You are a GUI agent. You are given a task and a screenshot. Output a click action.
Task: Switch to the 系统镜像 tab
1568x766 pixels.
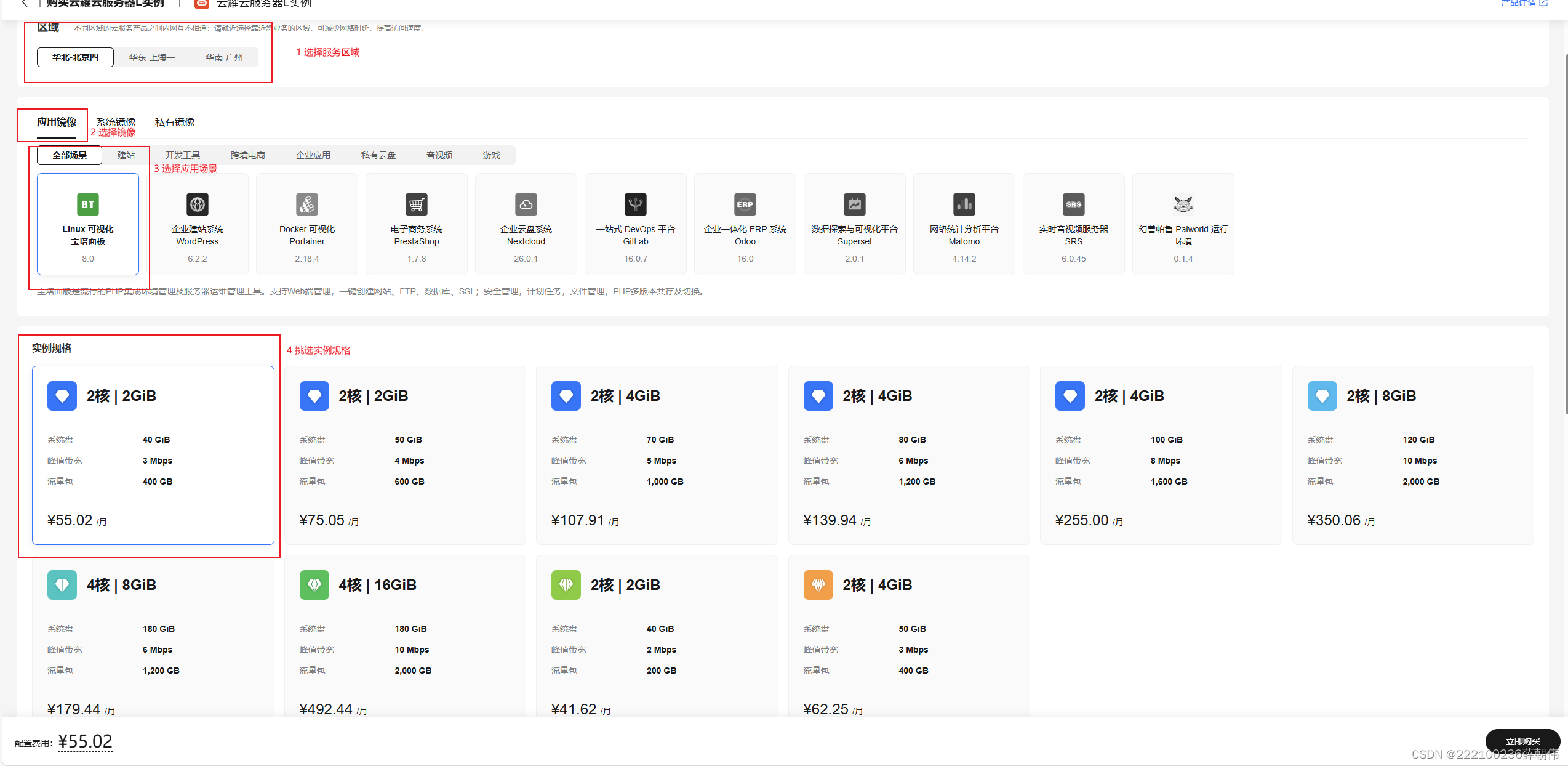(116, 122)
